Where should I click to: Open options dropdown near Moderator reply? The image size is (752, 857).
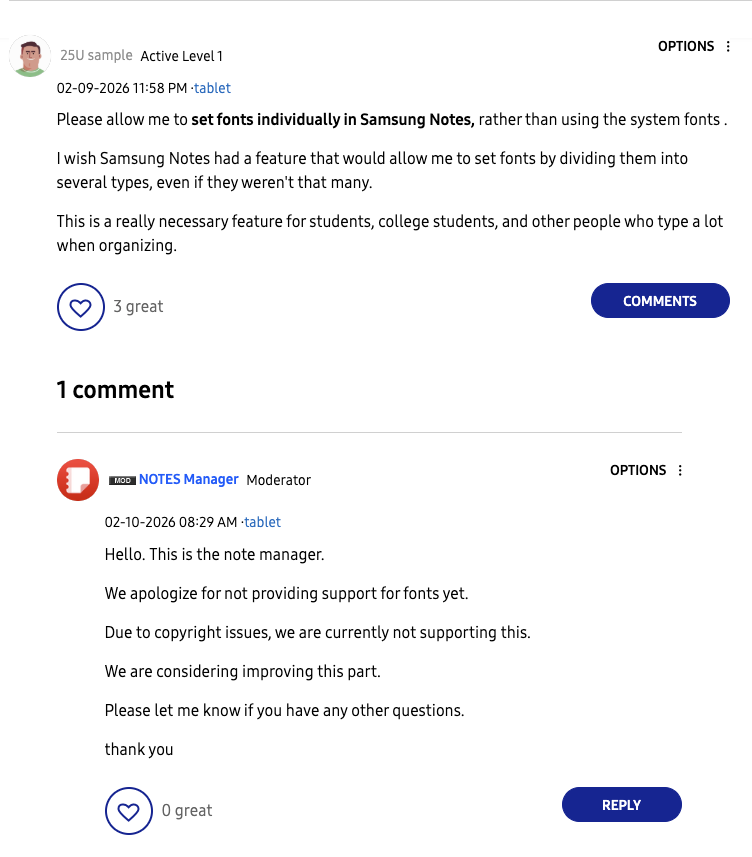click(x=638, y=470)
